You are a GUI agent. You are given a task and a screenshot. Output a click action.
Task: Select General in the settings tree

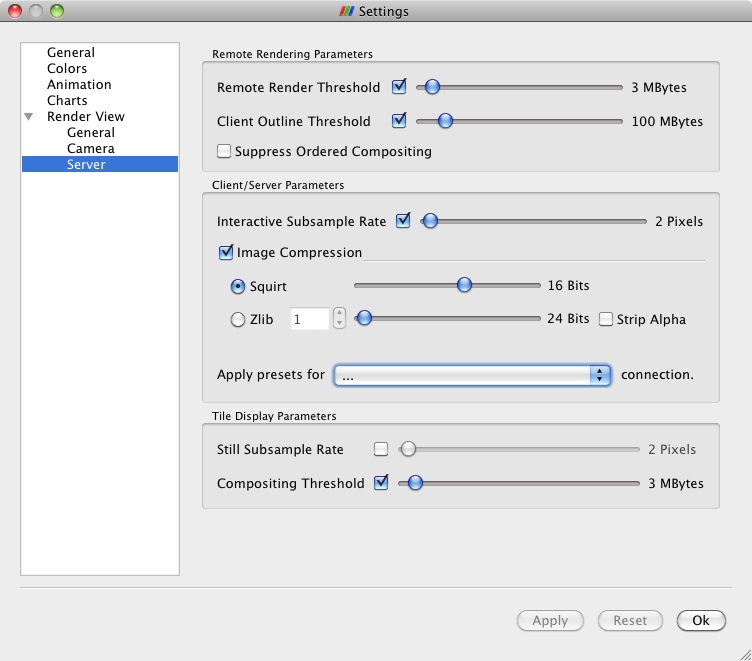point(70,52)
